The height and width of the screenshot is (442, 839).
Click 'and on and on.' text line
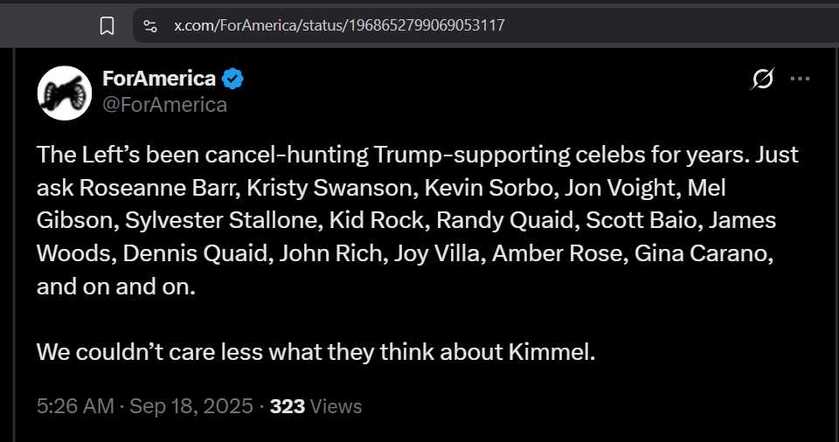click(x=116, y=287)
